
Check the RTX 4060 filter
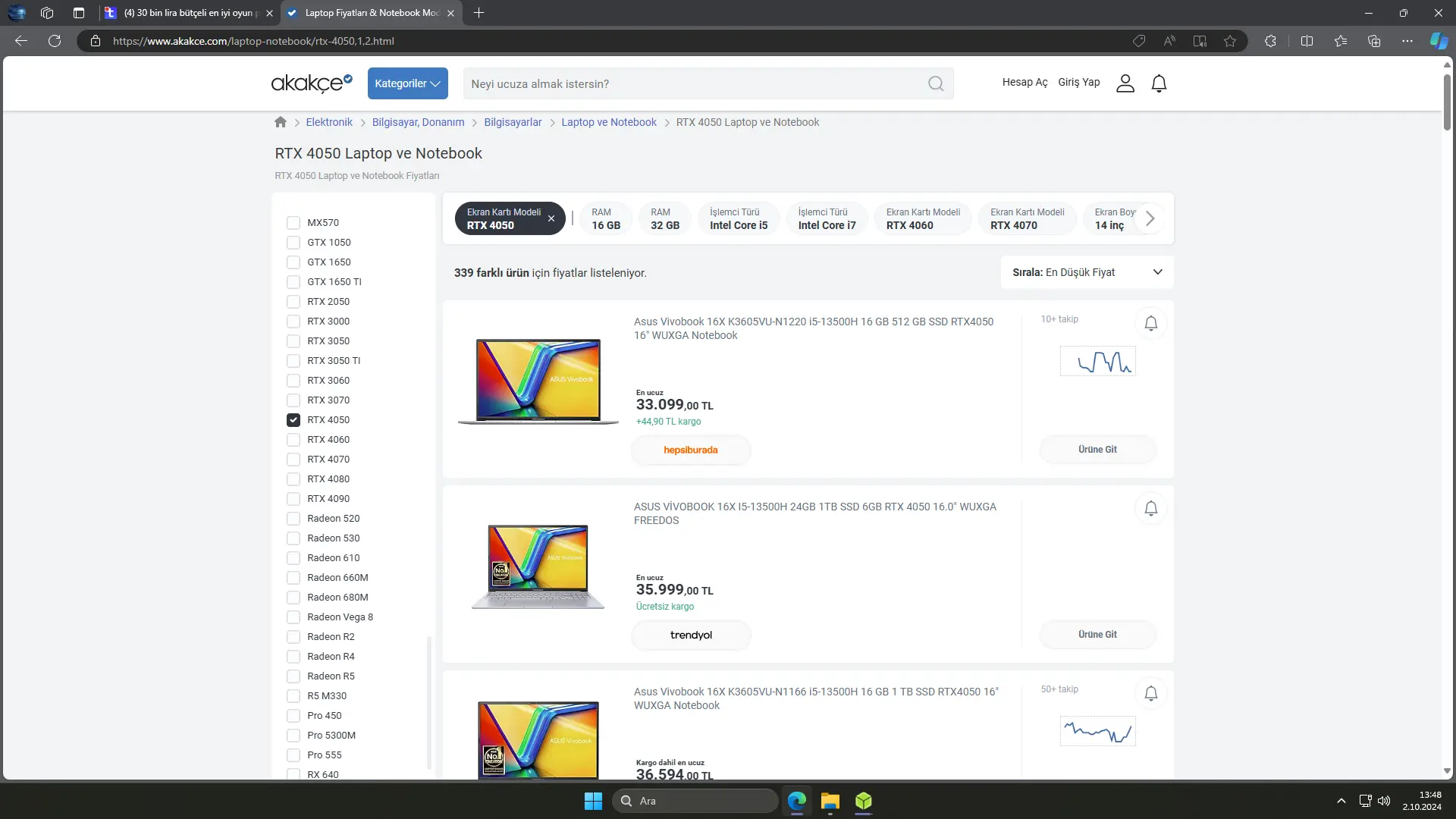click(x=293, y=440)
